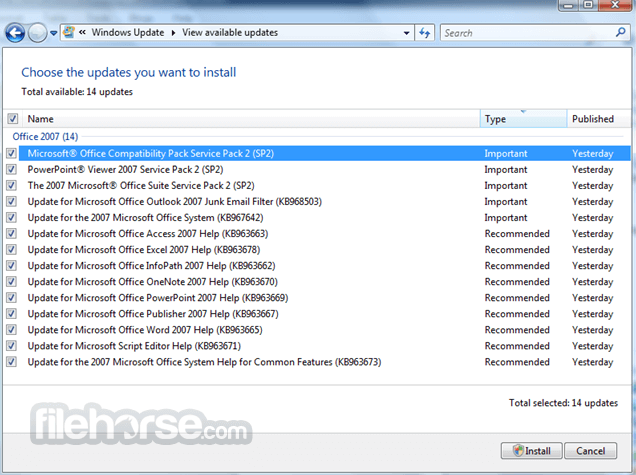Deselect the Excel 2007 Help update checkbox
Screen dimensions: 636x475
coord(12,250)
